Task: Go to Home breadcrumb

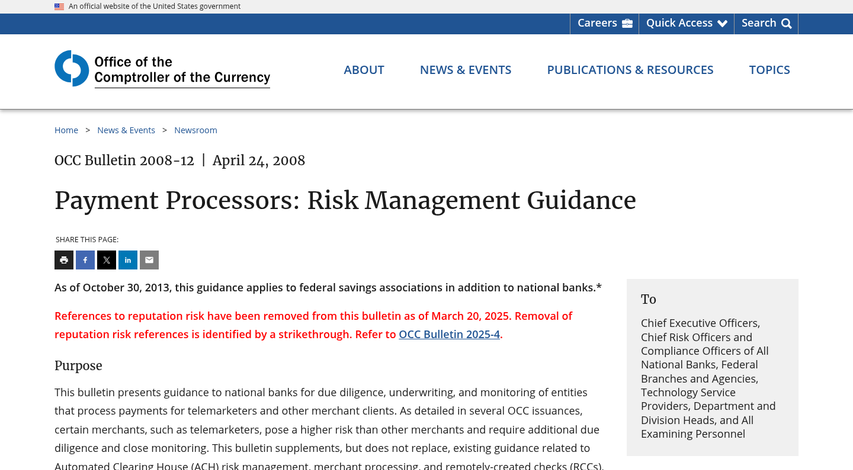Action: coord(66,130)
